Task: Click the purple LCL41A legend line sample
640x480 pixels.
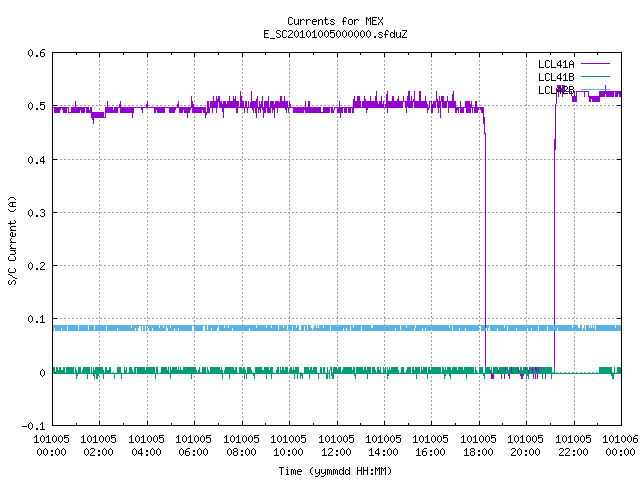Action: 596,64
